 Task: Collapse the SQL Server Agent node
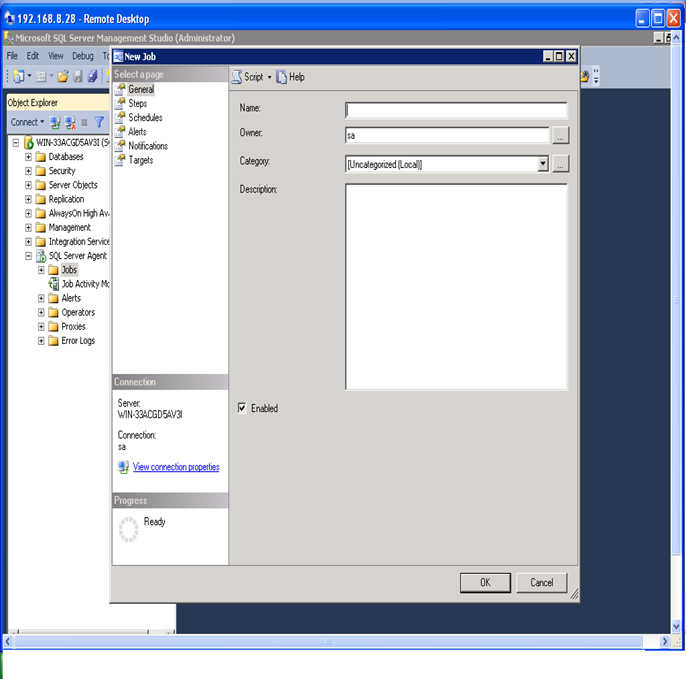point(28,256)
